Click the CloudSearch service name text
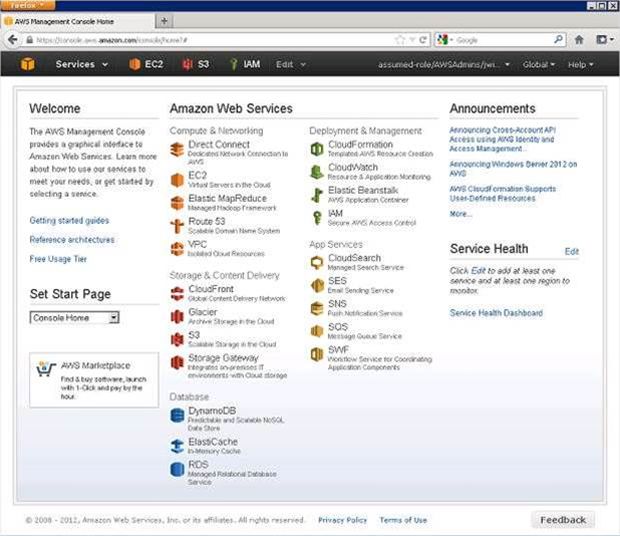Viewport: 620px width, 536px height. (354, 258)
